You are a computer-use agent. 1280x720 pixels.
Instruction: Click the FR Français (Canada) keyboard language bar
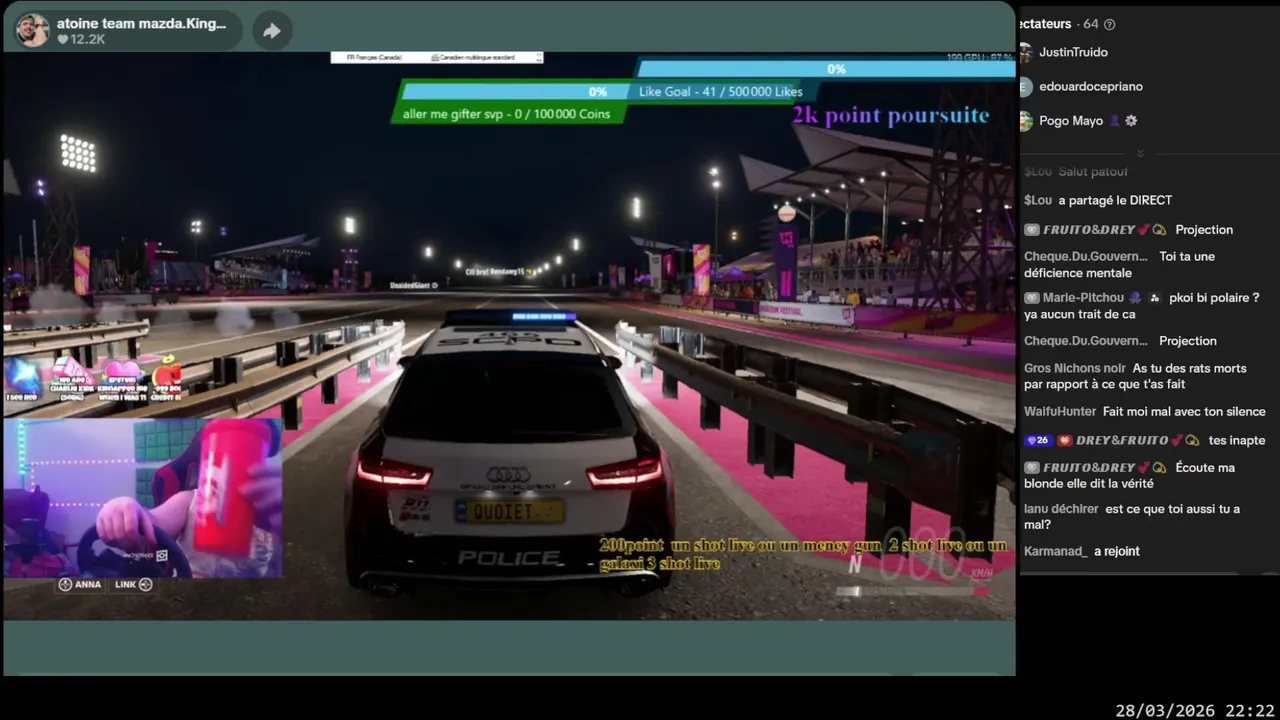tap(437, 57)
